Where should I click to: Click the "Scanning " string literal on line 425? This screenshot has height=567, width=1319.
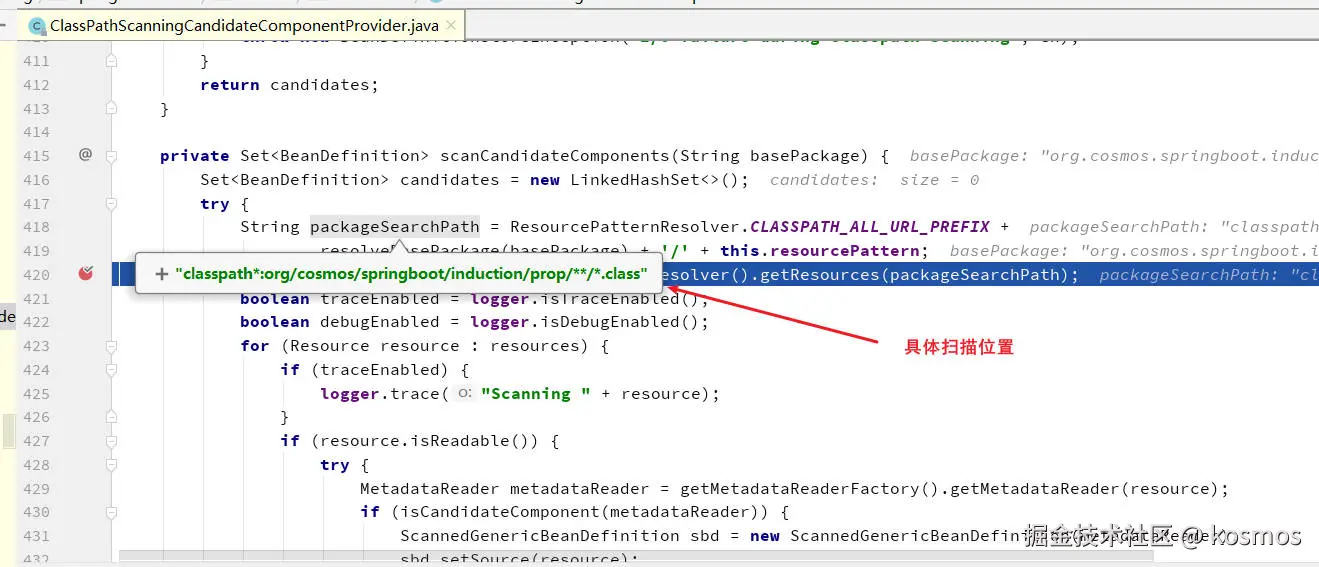[535, 394]
